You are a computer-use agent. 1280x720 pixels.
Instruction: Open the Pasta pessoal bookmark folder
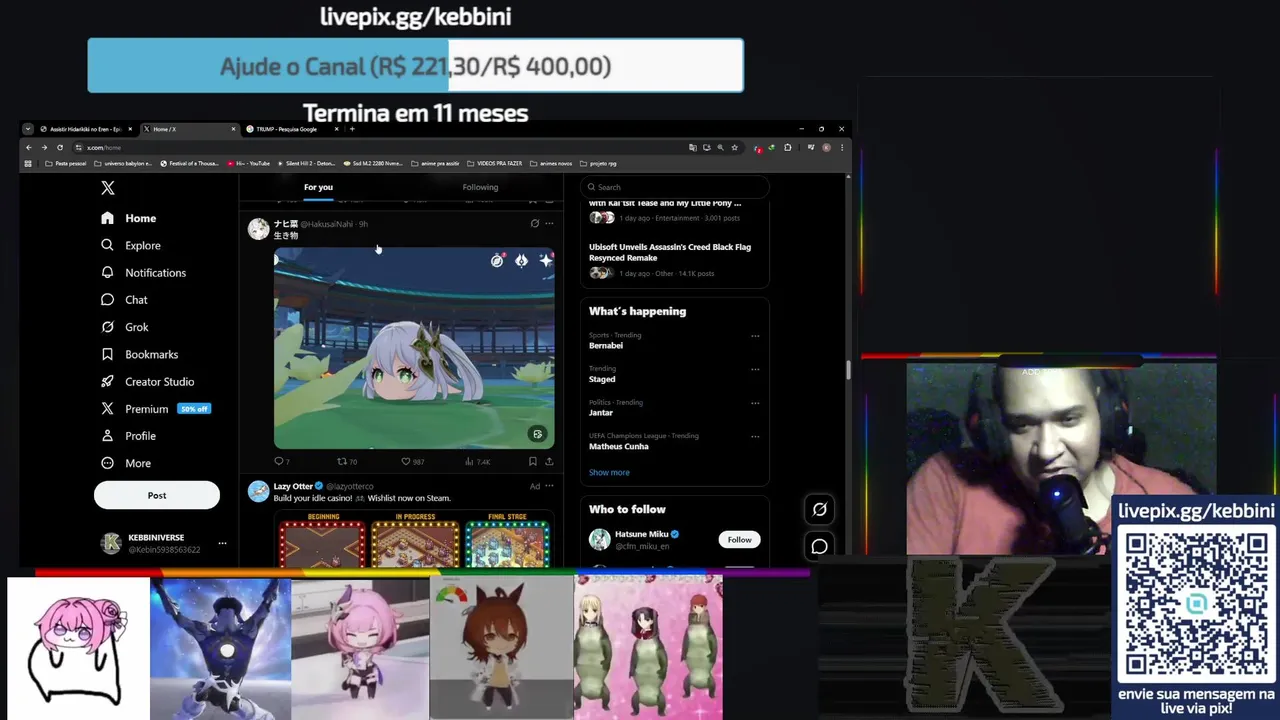point(66,163)
